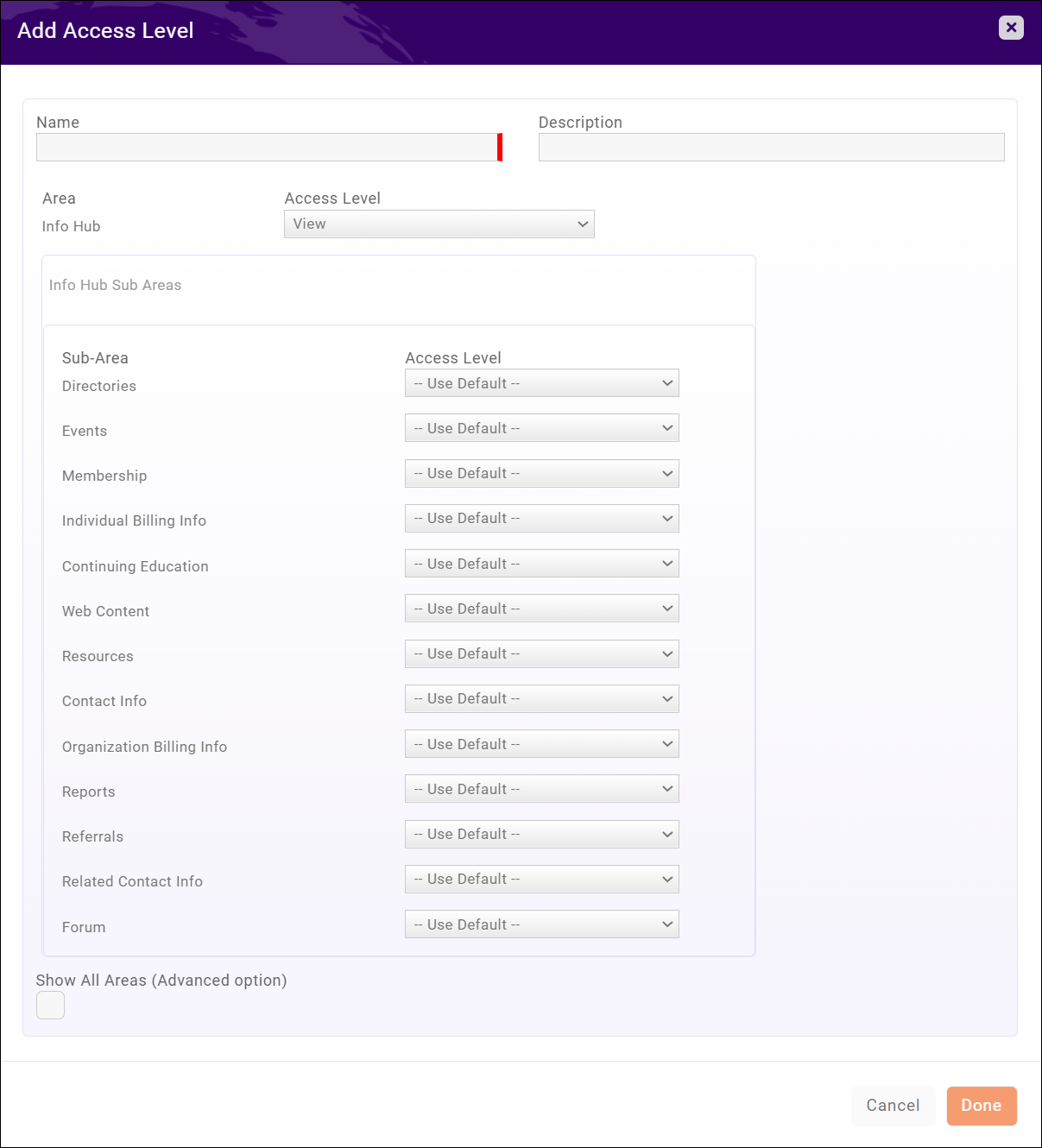Expand the Events access level selector
The height and width of the screenshot is (1148, 1042).
(541, 427)
